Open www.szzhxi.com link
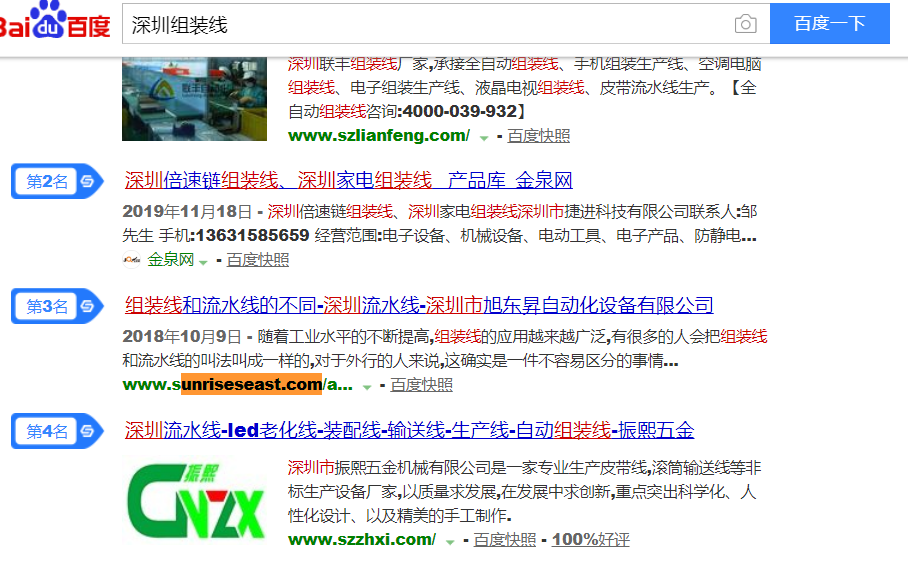 (x=362, y=540)
